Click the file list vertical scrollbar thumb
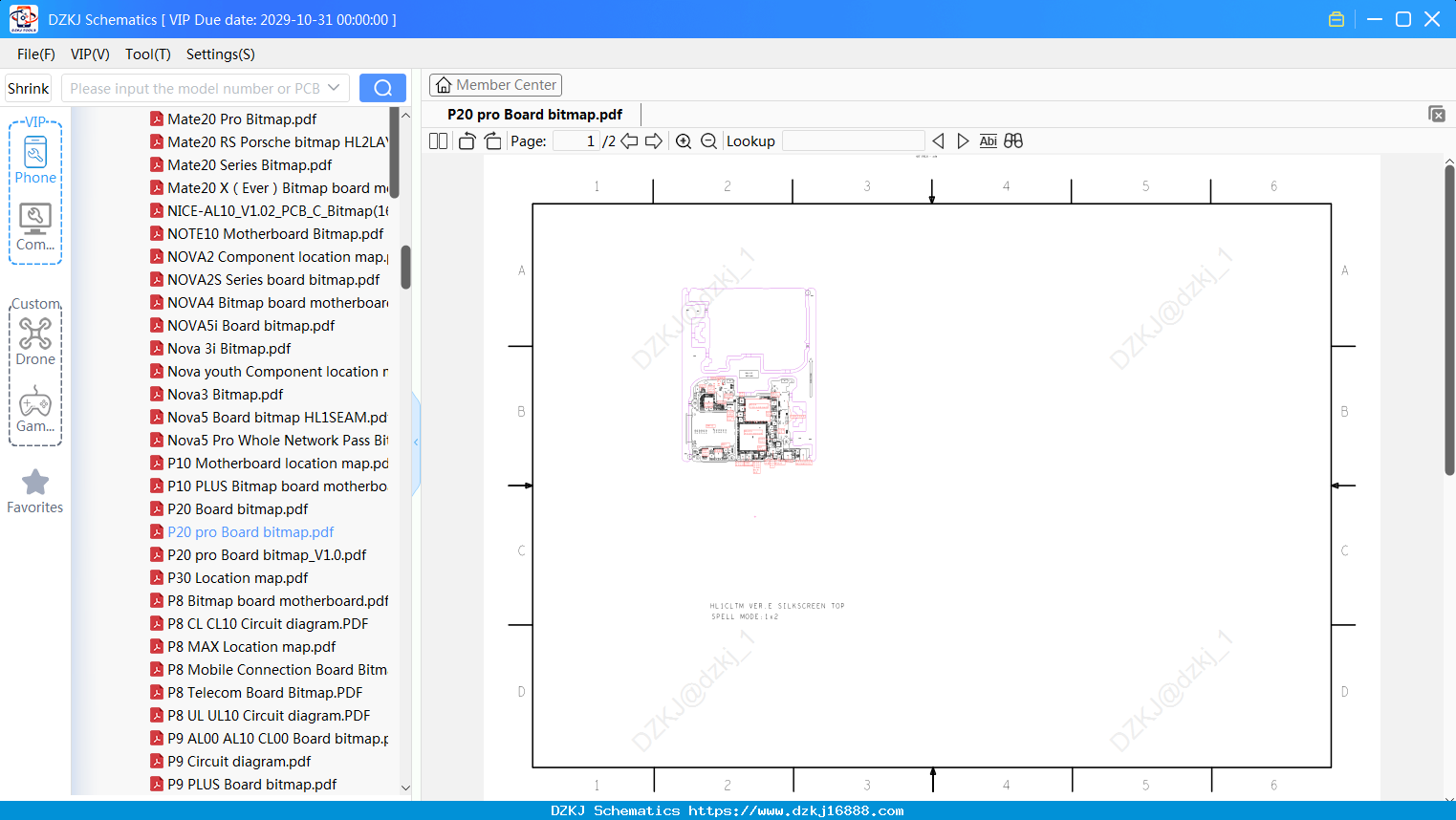 405,268
